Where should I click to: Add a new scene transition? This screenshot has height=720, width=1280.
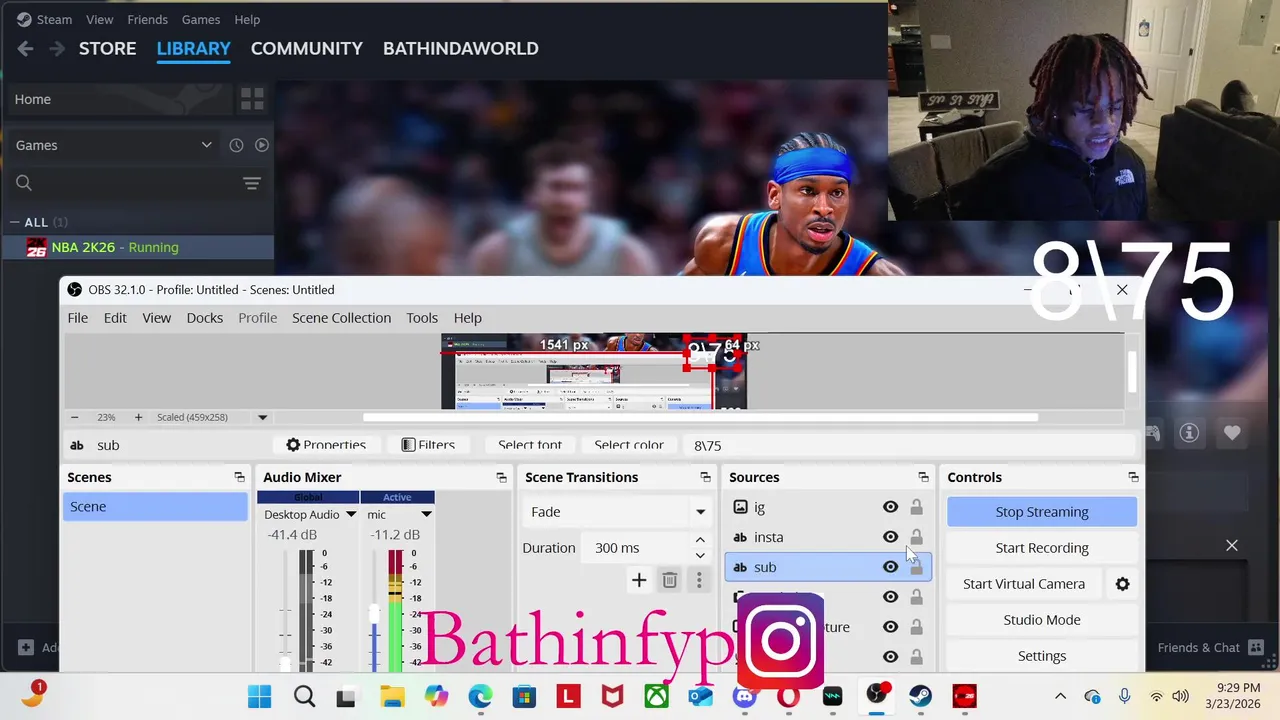point(639,580)
